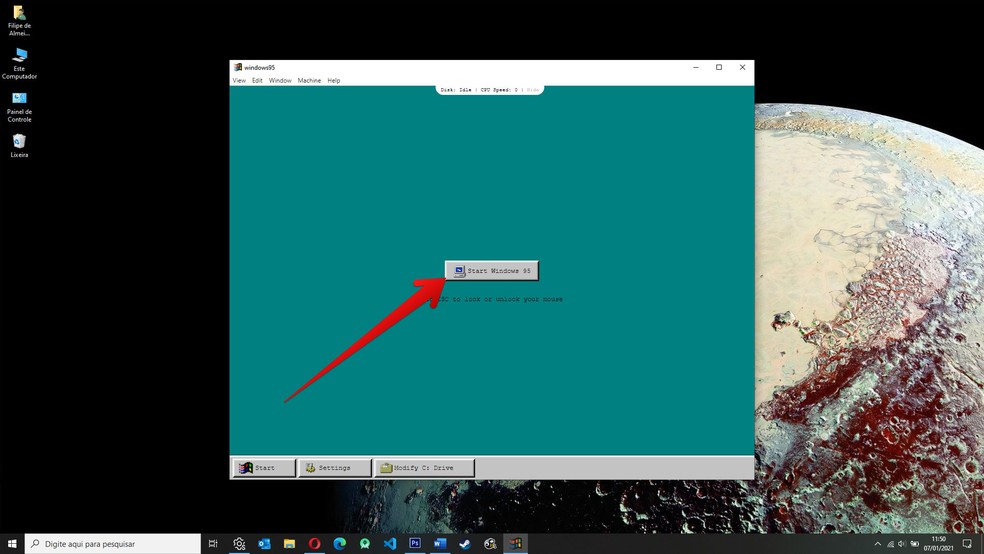Image resolution: width=984 pixels, height=554 pixels.
Task: Click Modify C: Drive button
Action: 424,467
